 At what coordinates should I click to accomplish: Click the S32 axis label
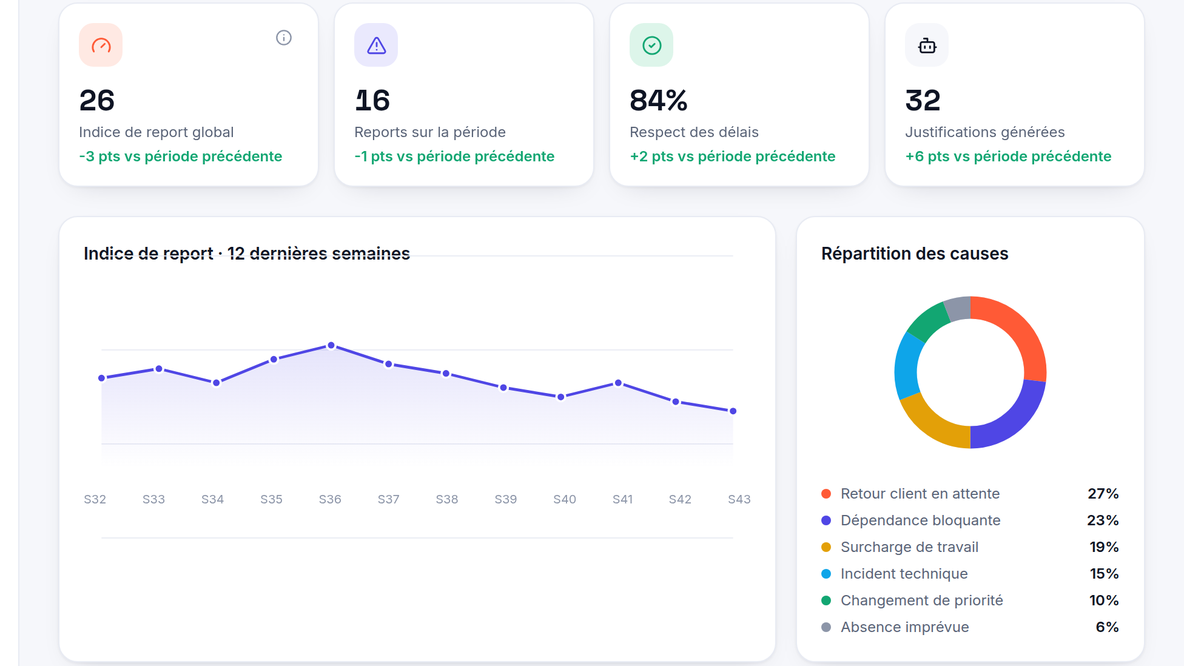(x=95, y=499)
